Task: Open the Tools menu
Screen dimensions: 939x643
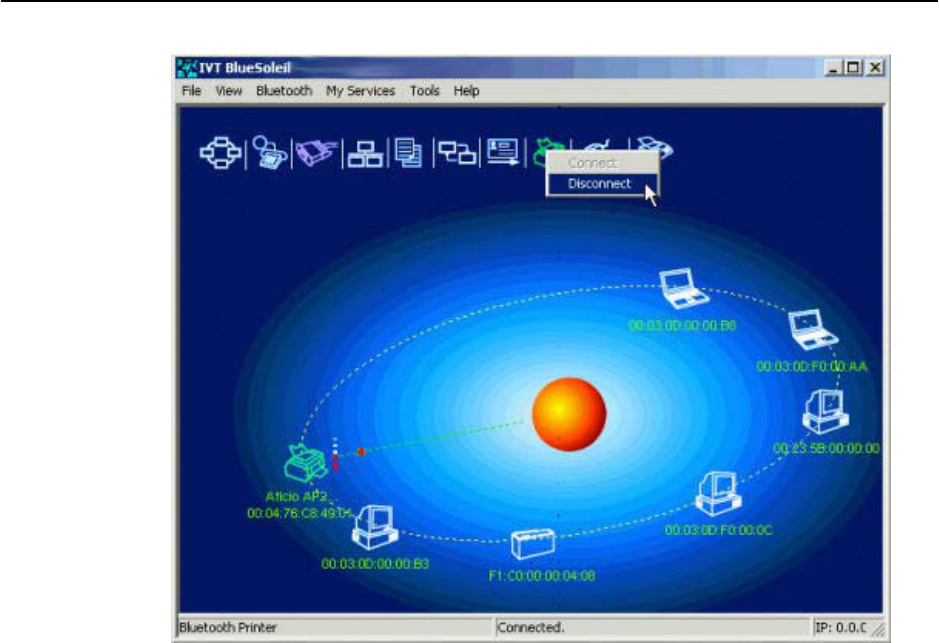Action: (425, 91)
